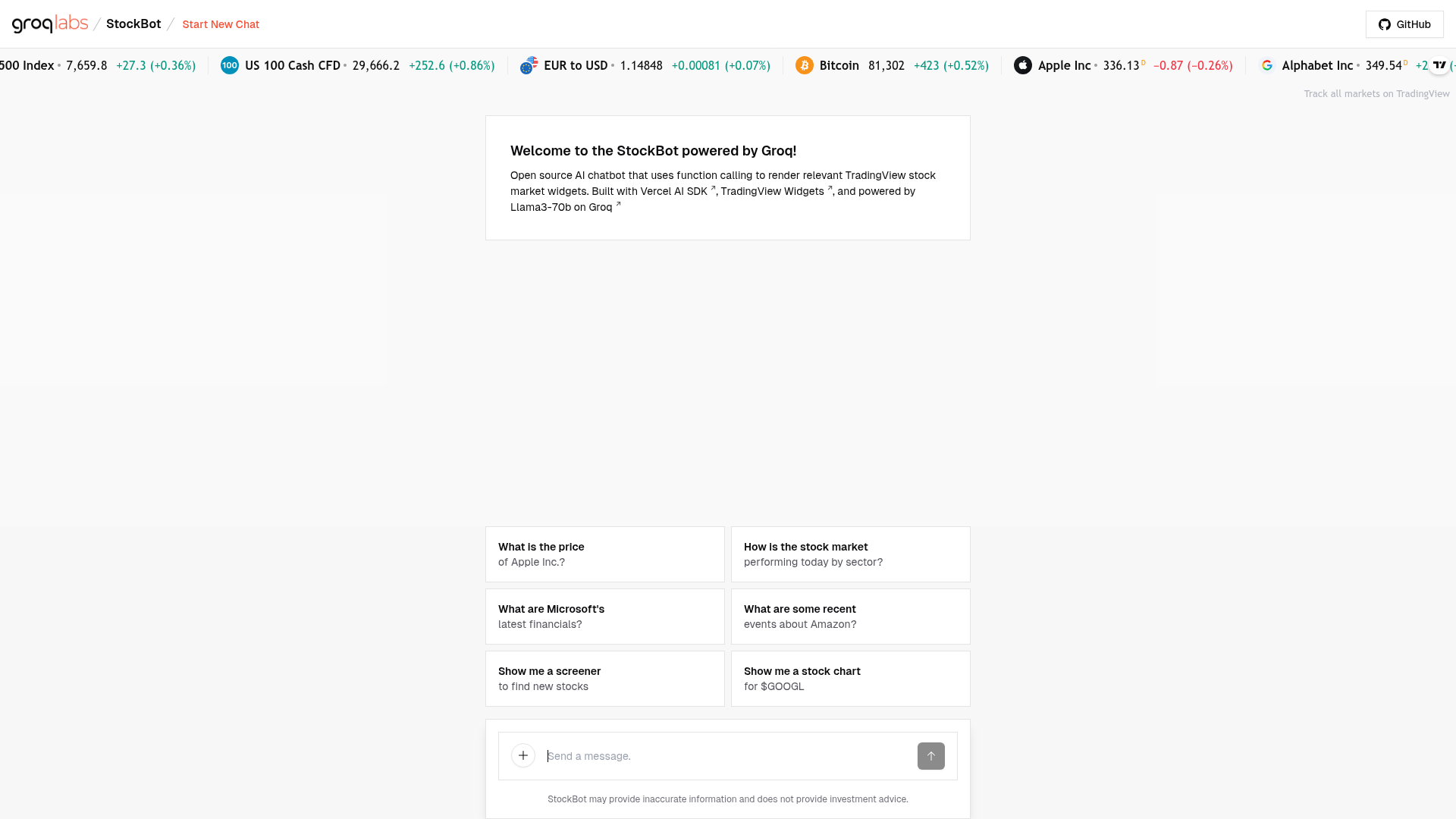The width and height of the screenshot is (1456, 819).
Task: Select 'recent events about Amazon?' suggestion
Action: click(x=851, y=617)
